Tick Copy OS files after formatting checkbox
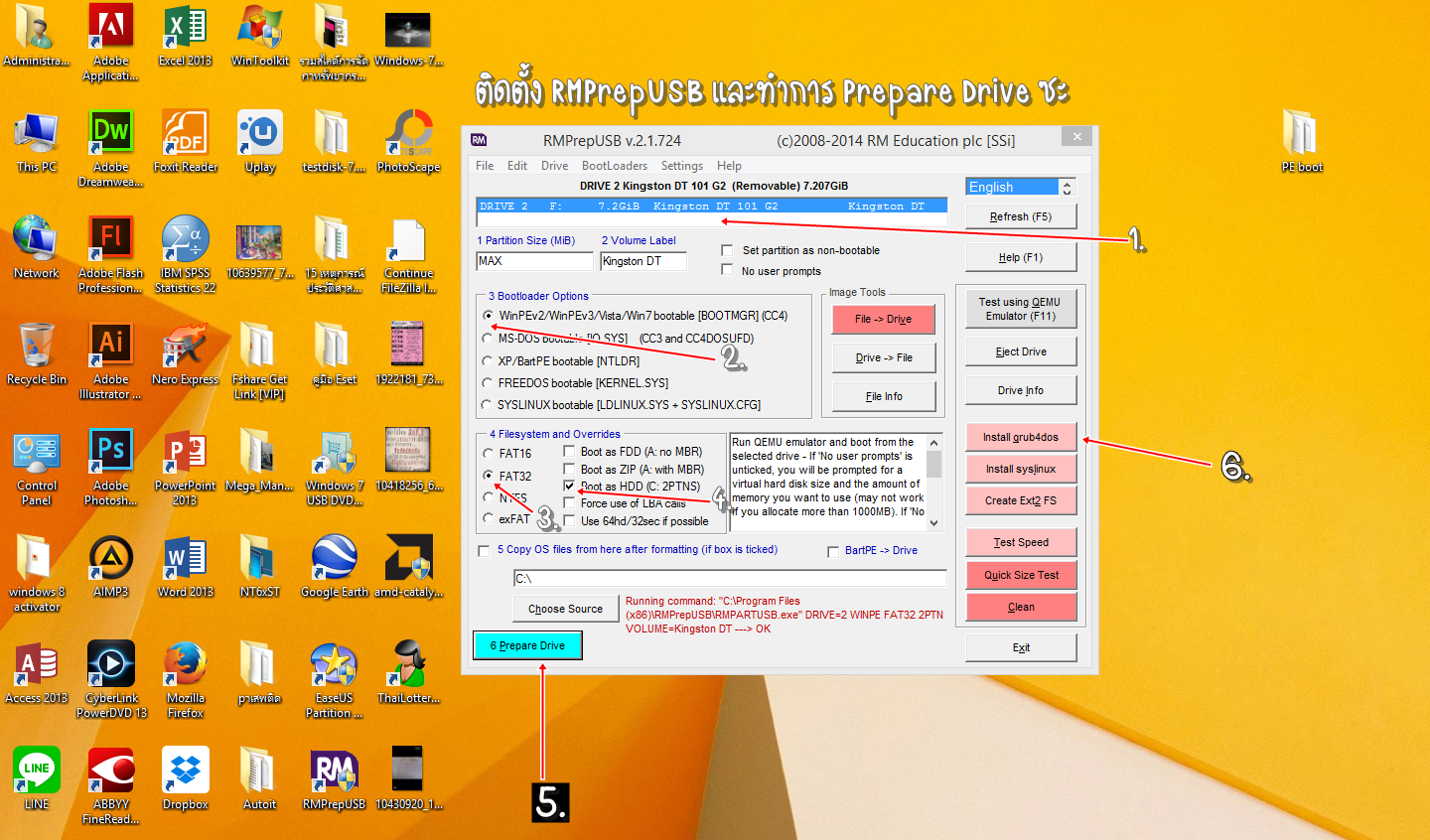 click(484, 550)
